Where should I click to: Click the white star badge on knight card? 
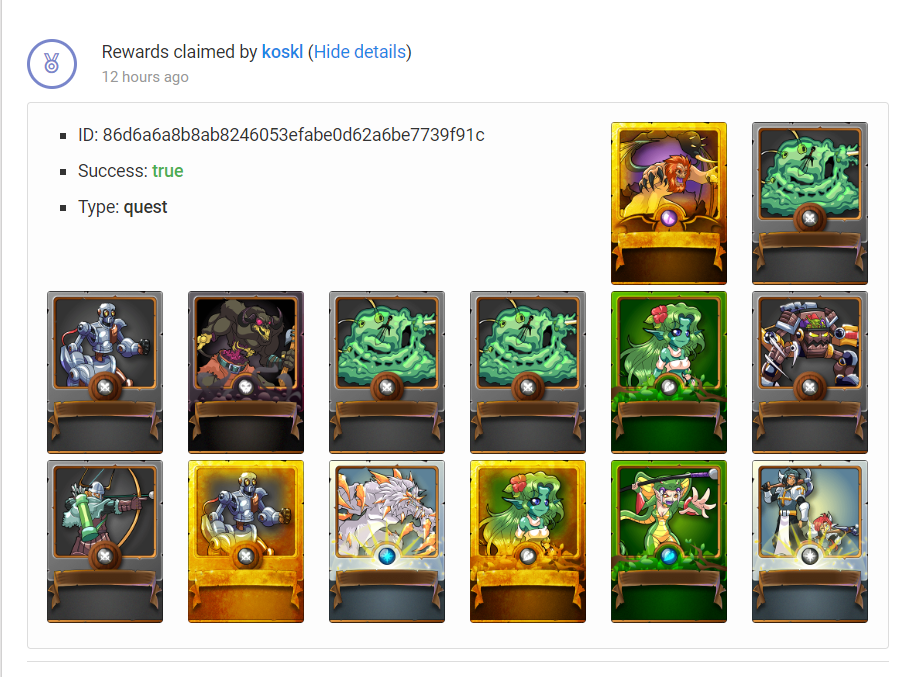[810, 556]
